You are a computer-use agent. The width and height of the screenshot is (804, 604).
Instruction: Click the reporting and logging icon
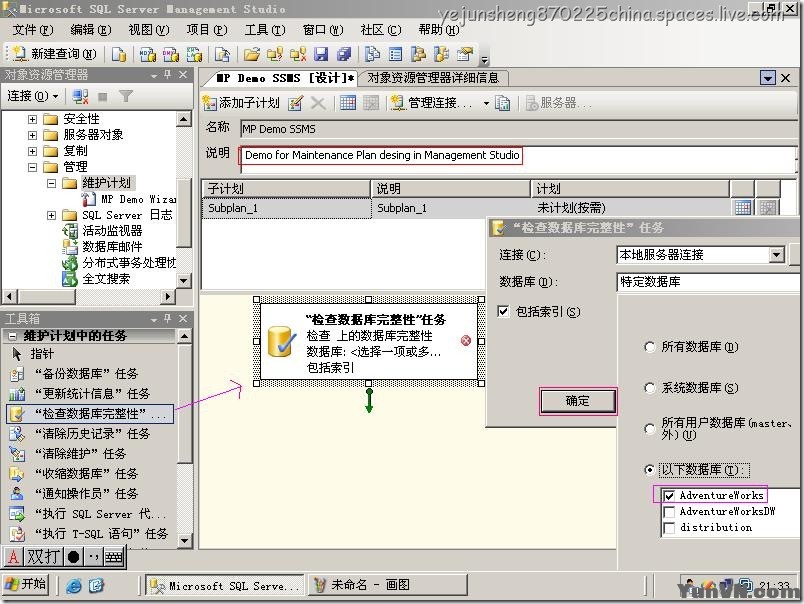coord(502,103)
